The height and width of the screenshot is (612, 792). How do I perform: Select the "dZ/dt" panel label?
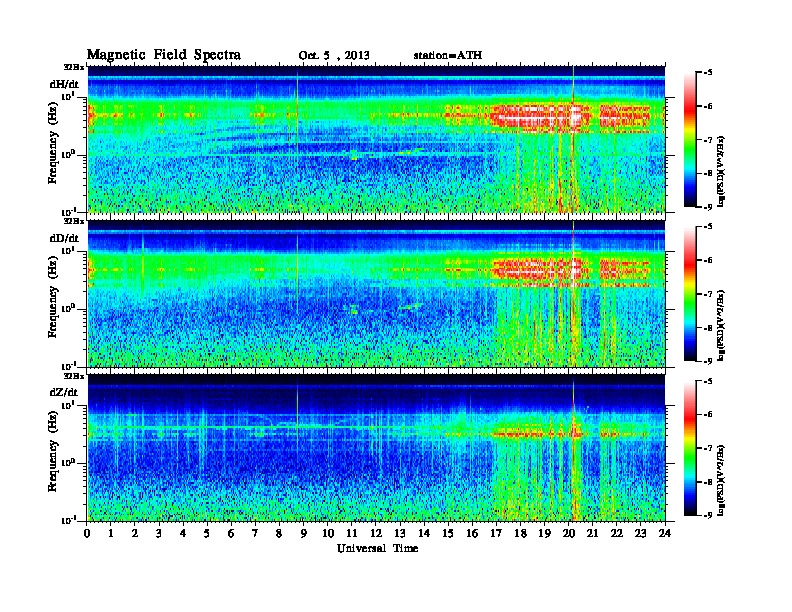click(x=64, y=392)
